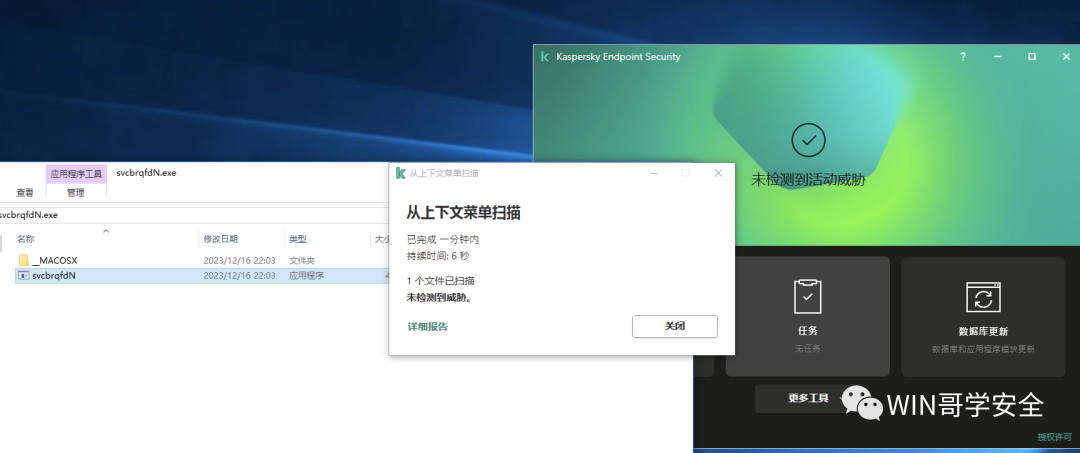
Task: Sort files by Name (名称) column
Action: (26, 239)
